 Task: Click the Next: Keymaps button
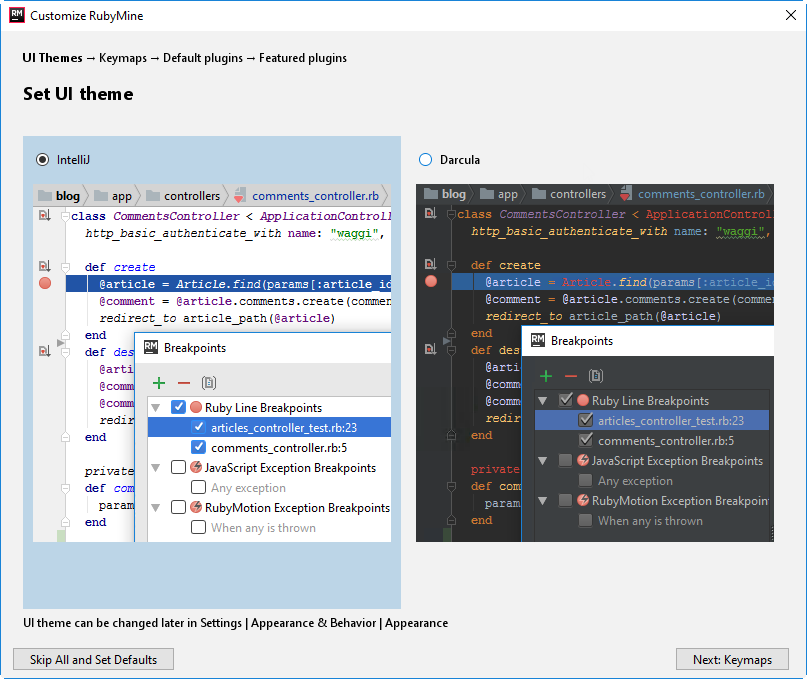click(x=732, y=659)
